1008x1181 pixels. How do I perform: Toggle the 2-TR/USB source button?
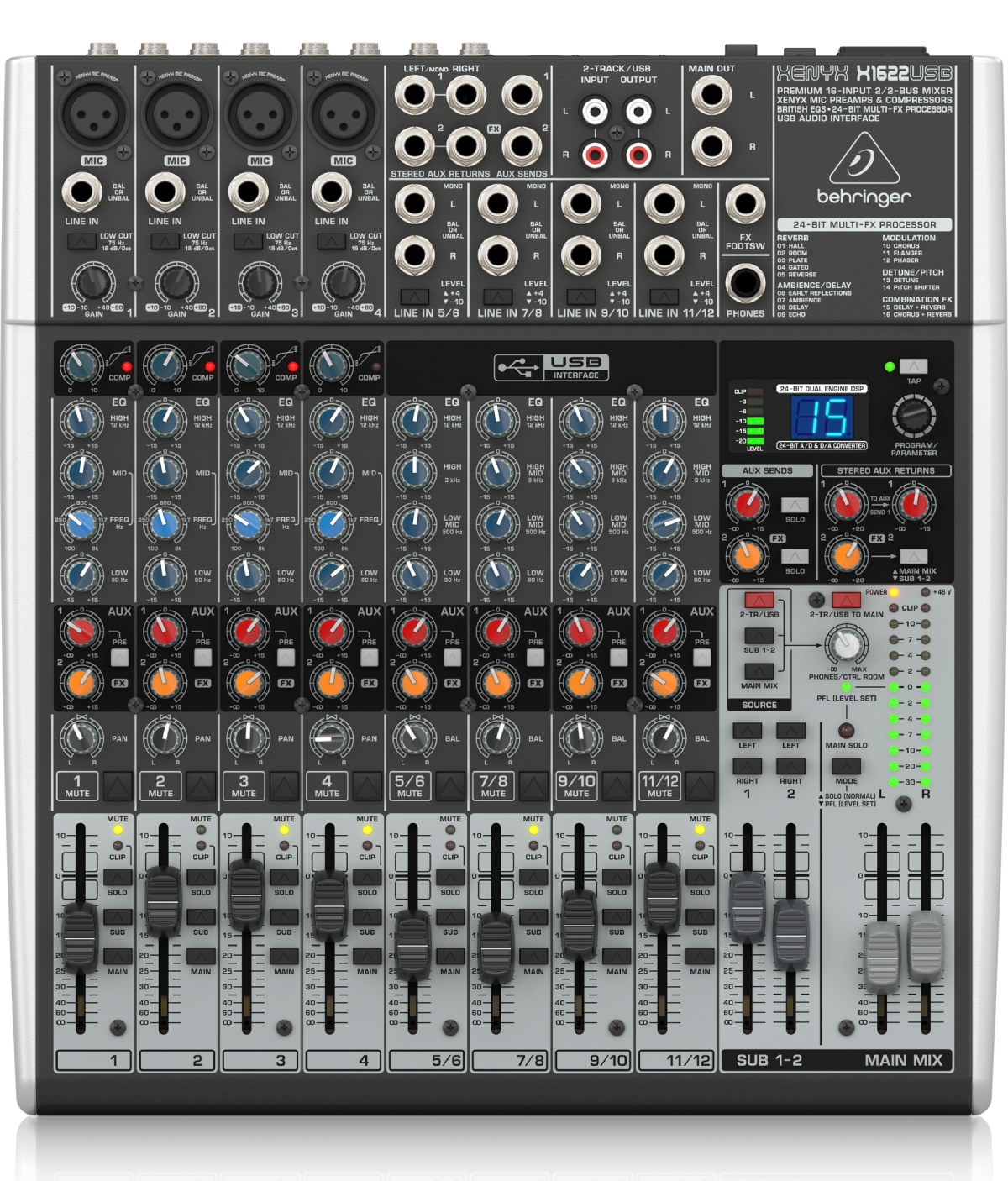pyautogui.click(x=759, y=600)
